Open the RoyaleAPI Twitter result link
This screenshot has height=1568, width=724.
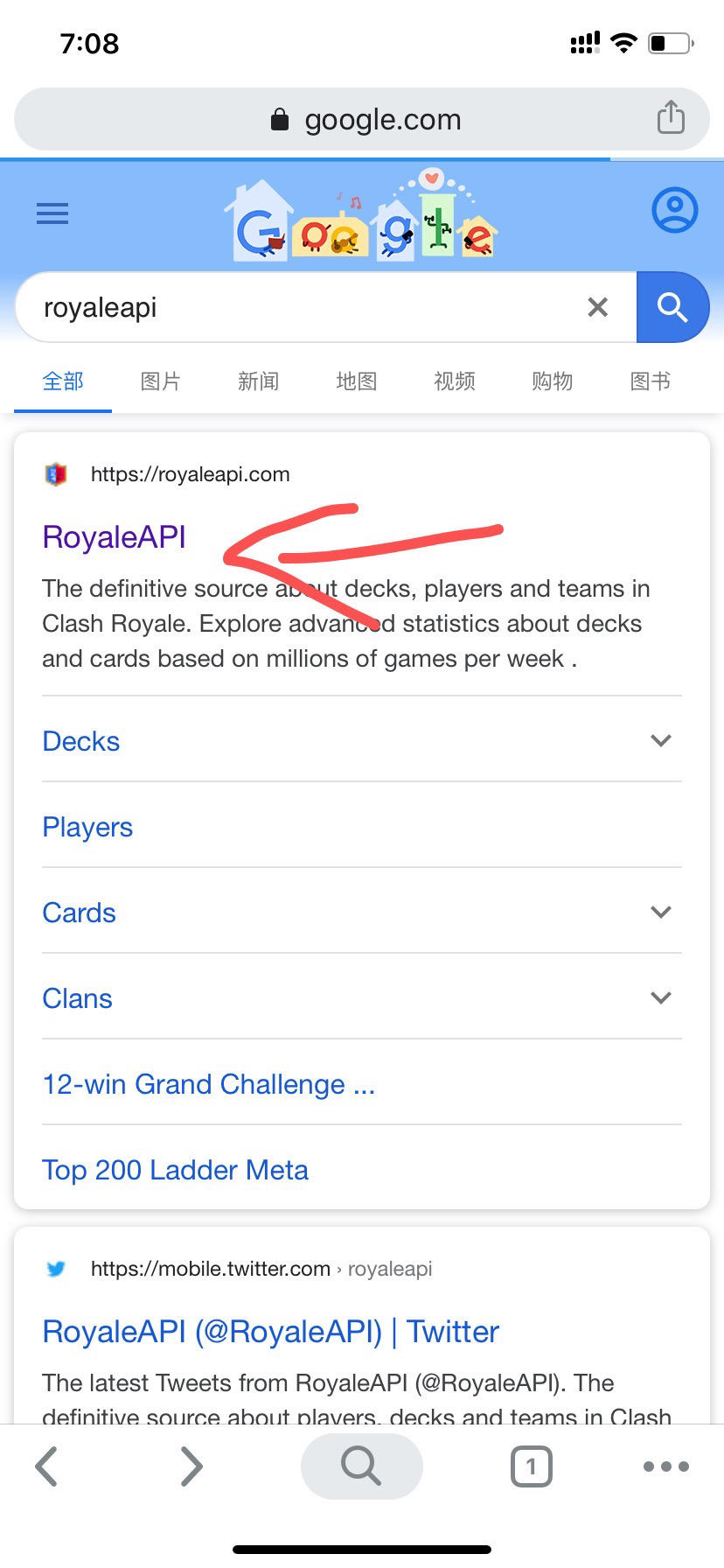tap(270, 1331)
